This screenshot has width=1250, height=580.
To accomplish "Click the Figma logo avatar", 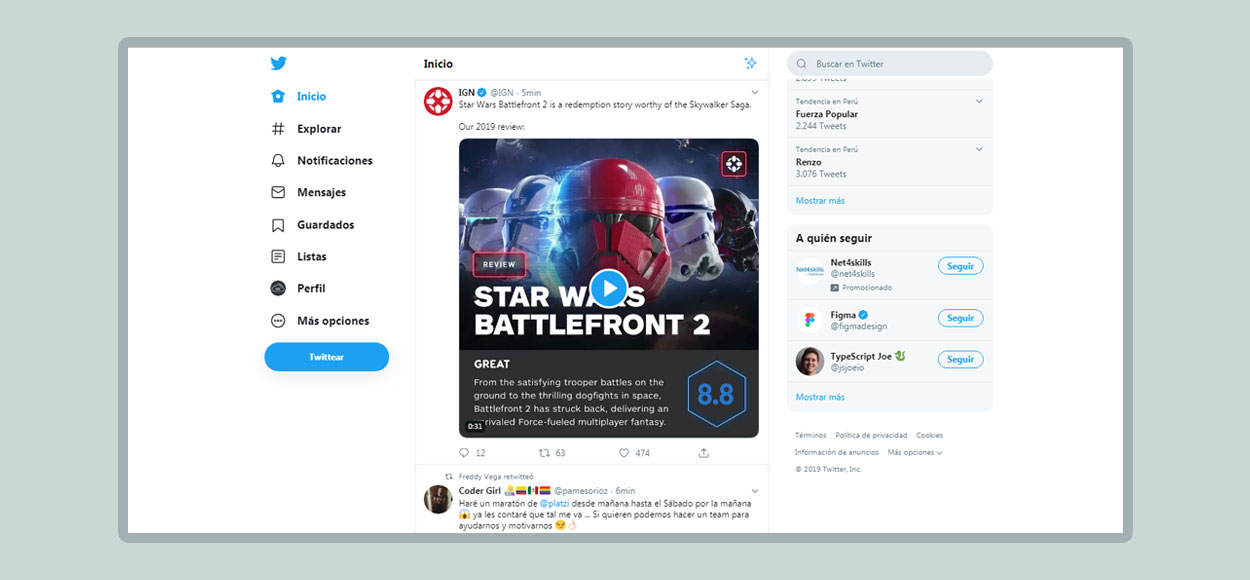I will pyautogui.click(x=810, y=320).
